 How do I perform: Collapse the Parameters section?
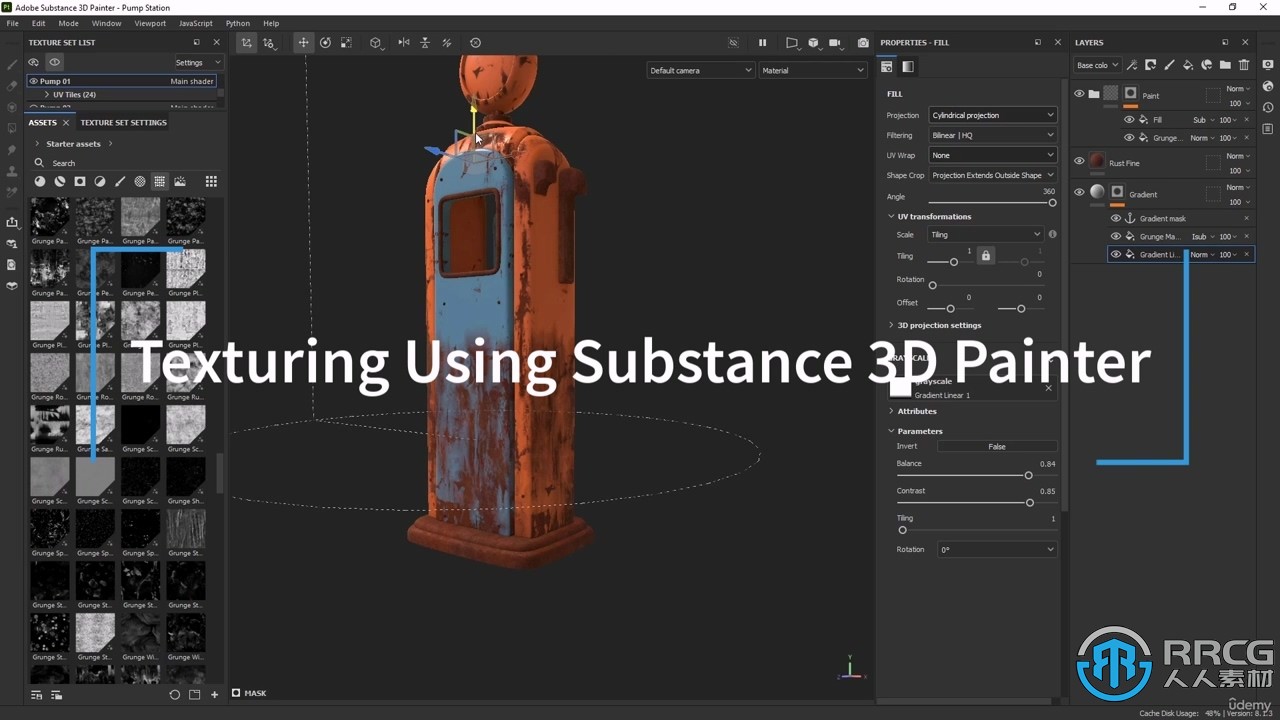tap(891, 431)
